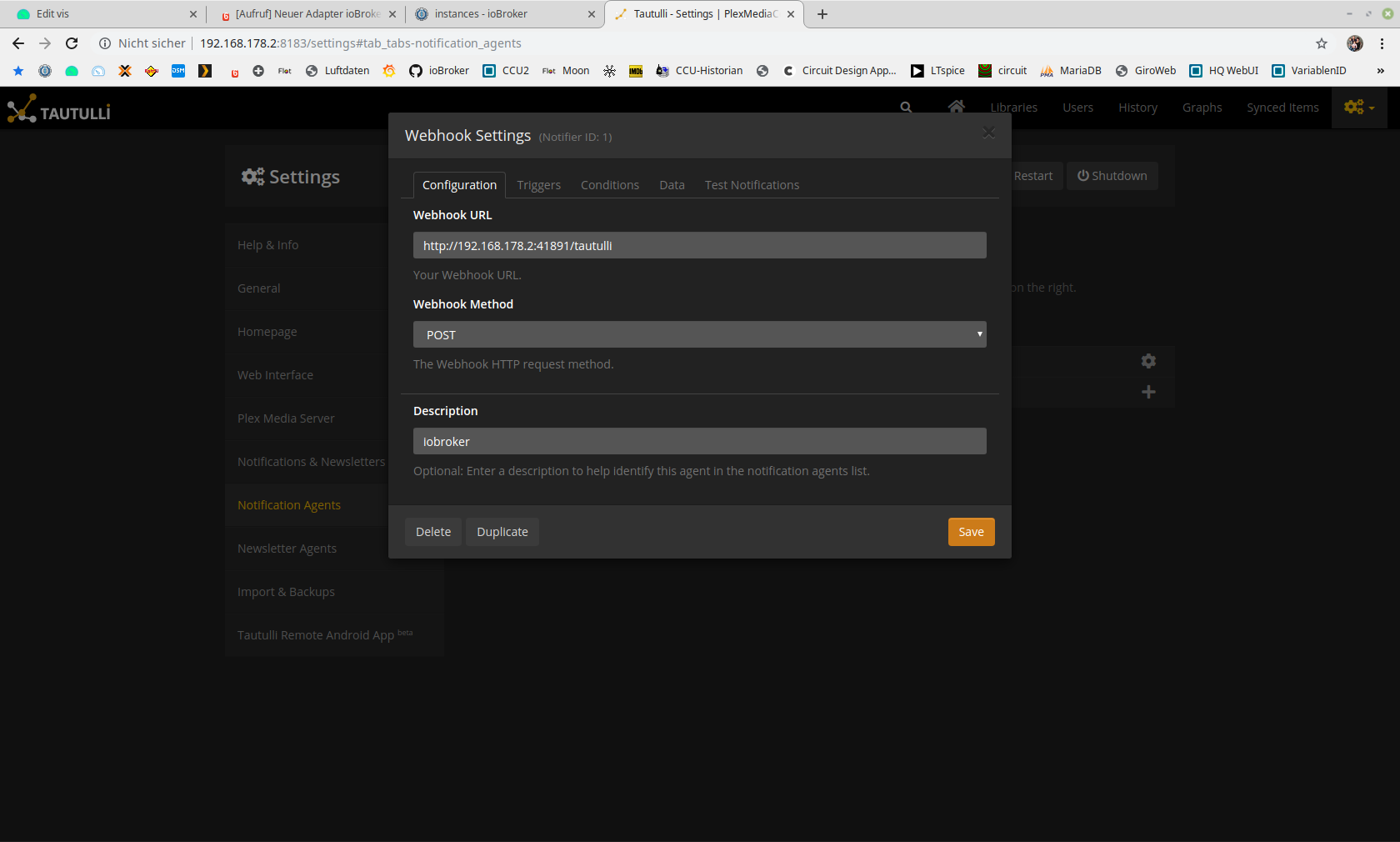Open the ioBroker GitHub bookmark

tap(439, 71)
